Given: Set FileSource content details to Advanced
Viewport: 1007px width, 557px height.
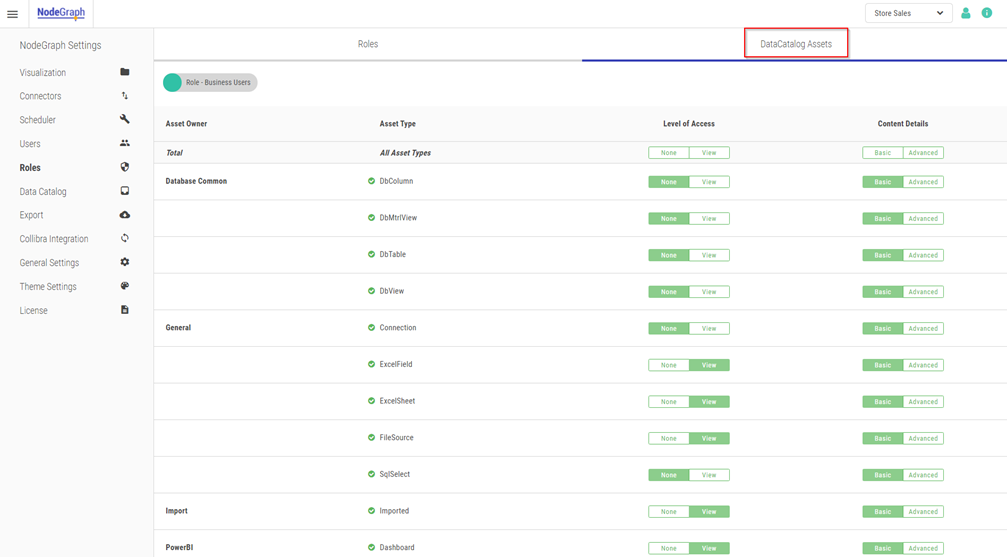Looking at the screenshot, I should tap(923, 438).
